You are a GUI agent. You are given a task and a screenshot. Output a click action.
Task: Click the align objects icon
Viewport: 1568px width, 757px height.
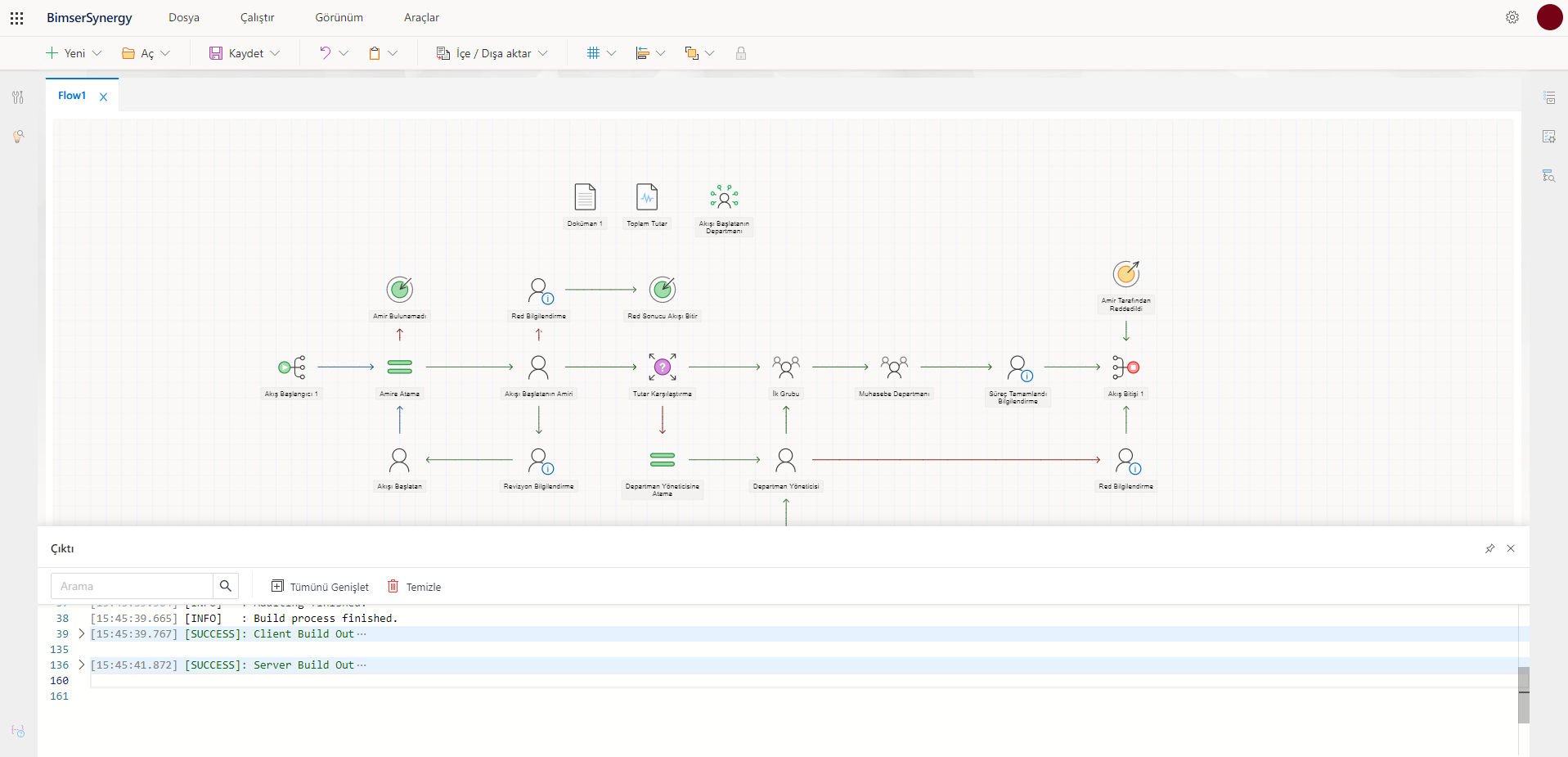pyautogui.click(x=642, y=53)
